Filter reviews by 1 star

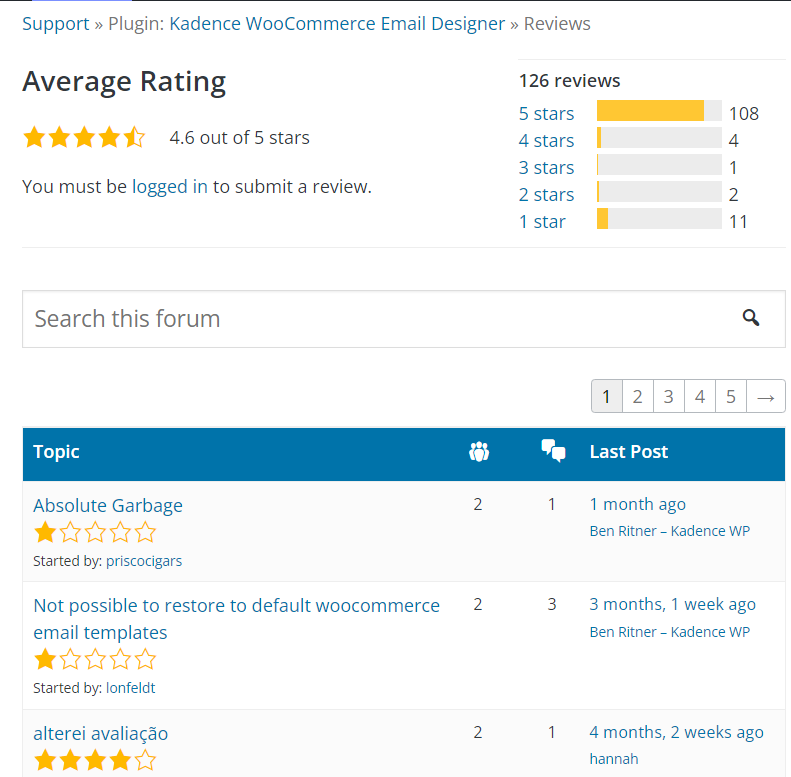coord(542,221)
